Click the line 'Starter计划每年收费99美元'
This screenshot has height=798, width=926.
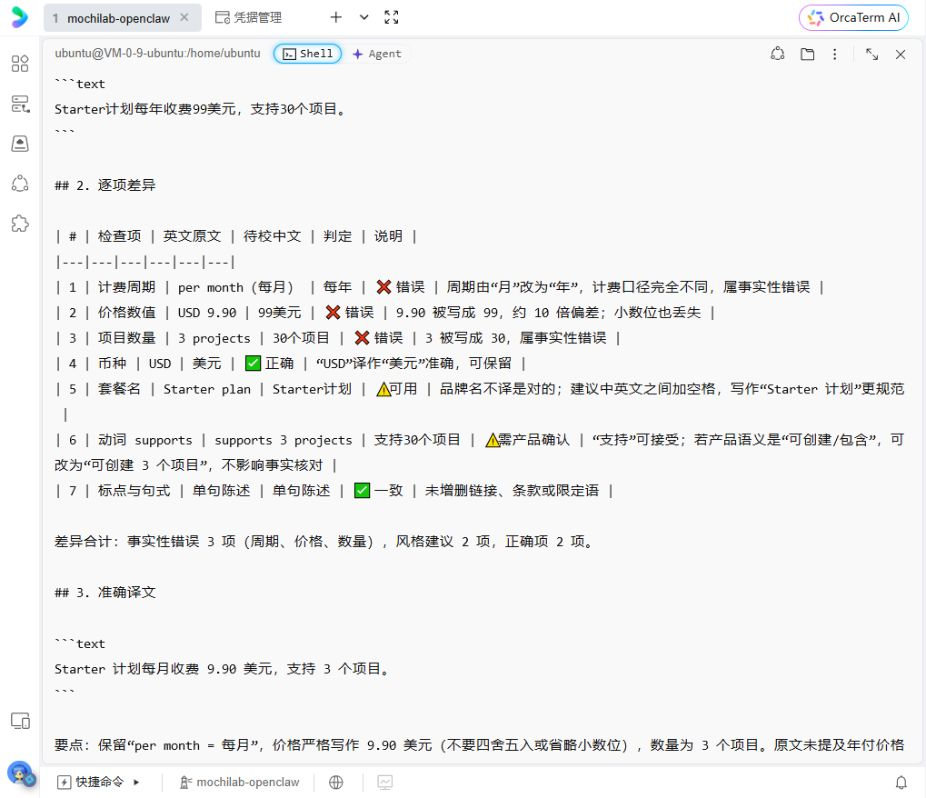[x=200, y=109]
